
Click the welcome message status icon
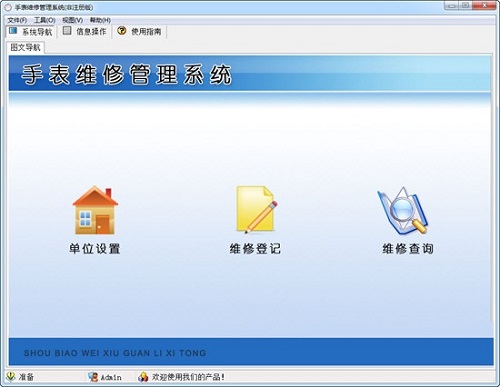point(143,377)
